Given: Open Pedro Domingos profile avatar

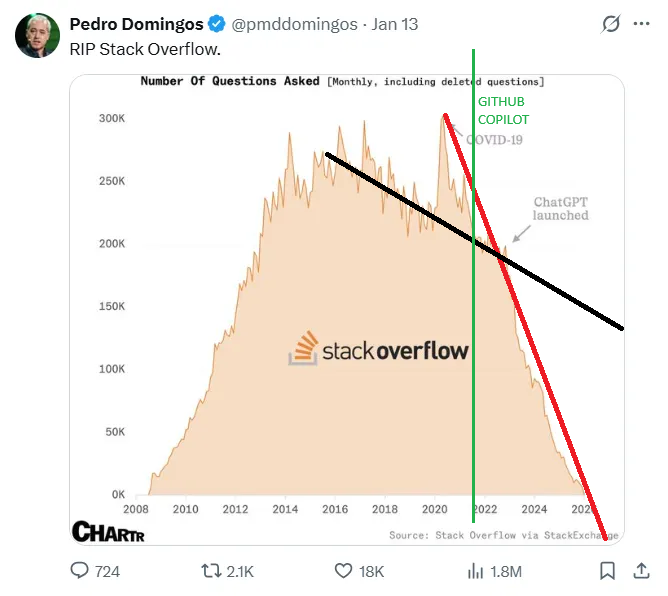Looking at the screenshot, I should click(x=37, y=35).
